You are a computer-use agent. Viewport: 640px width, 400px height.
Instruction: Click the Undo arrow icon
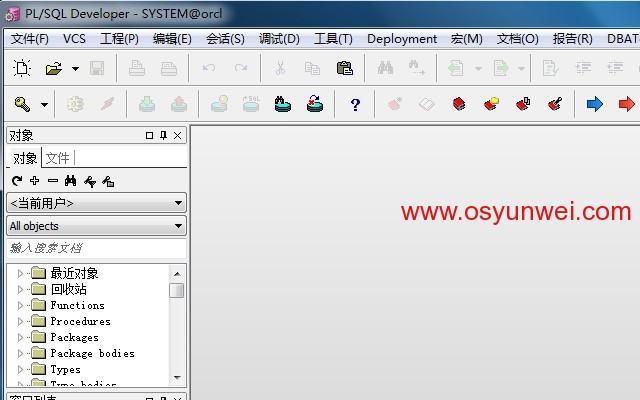tap(209, 68)
